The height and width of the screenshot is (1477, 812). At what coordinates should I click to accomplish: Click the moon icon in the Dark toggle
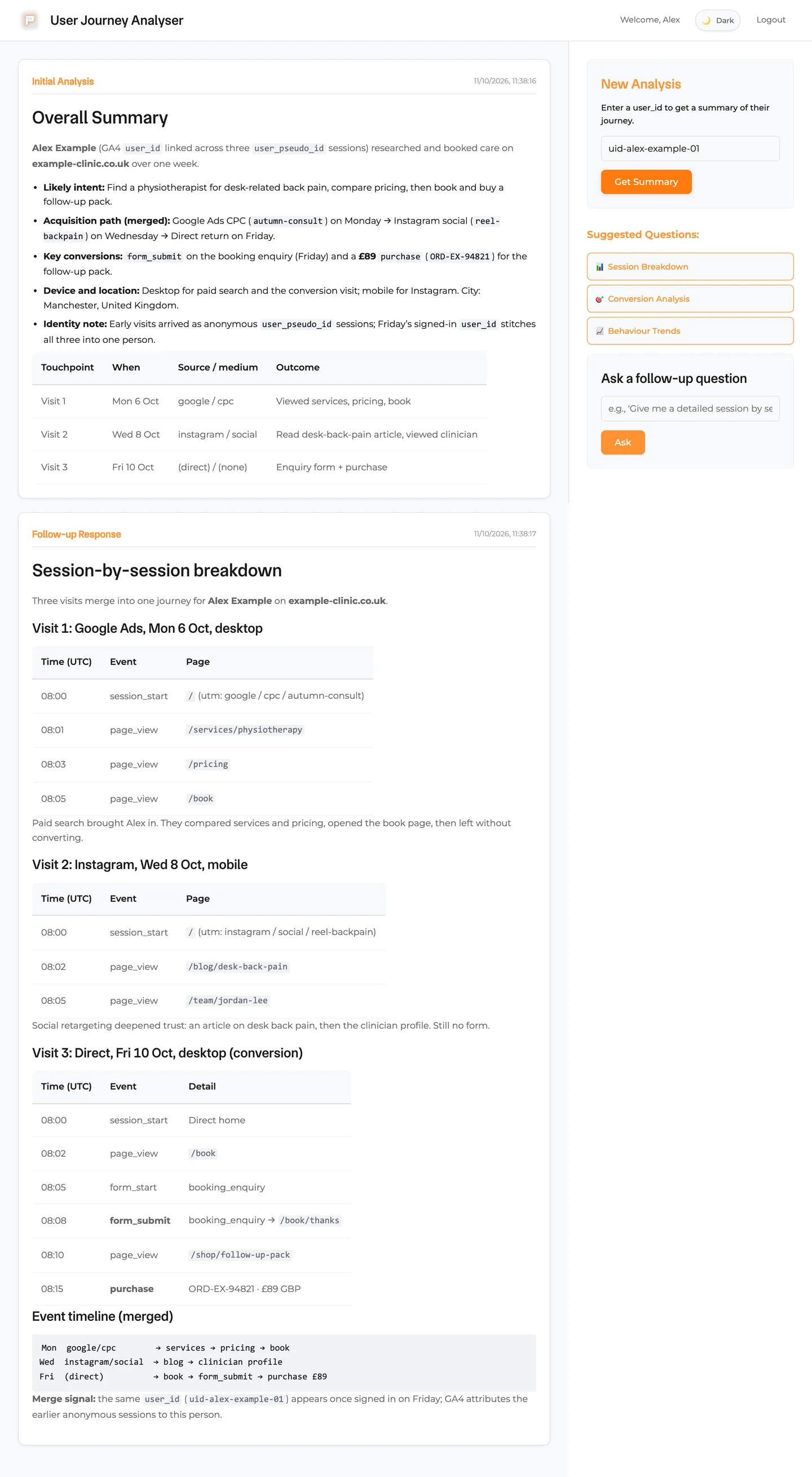click(x=707, y=20)
